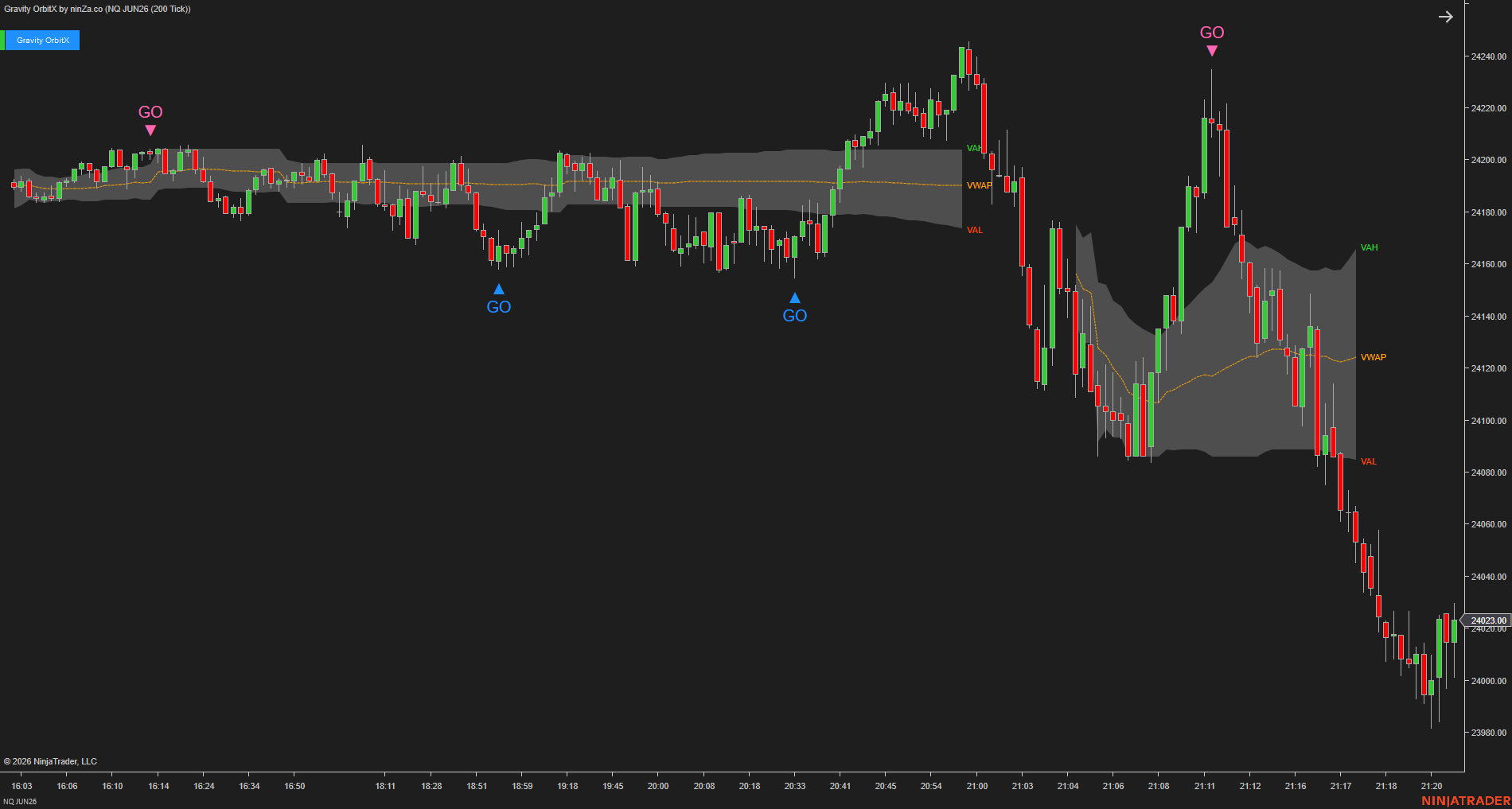Click the NQ JUN26 instrument label at bottom-left
Screen dimensions: 1512x809
coord(20,801)
